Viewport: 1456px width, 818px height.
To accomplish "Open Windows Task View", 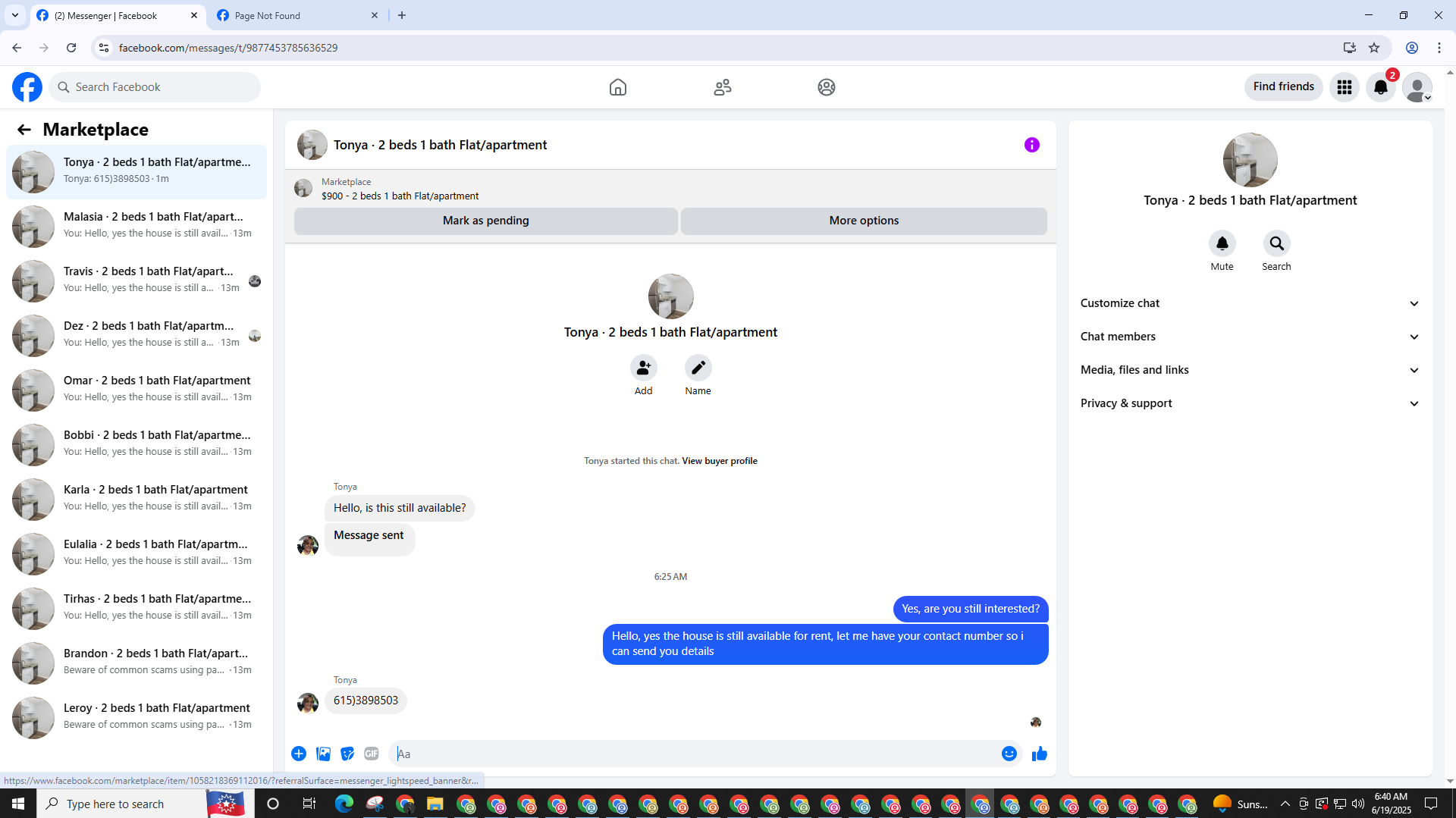I will coord(309,804).
